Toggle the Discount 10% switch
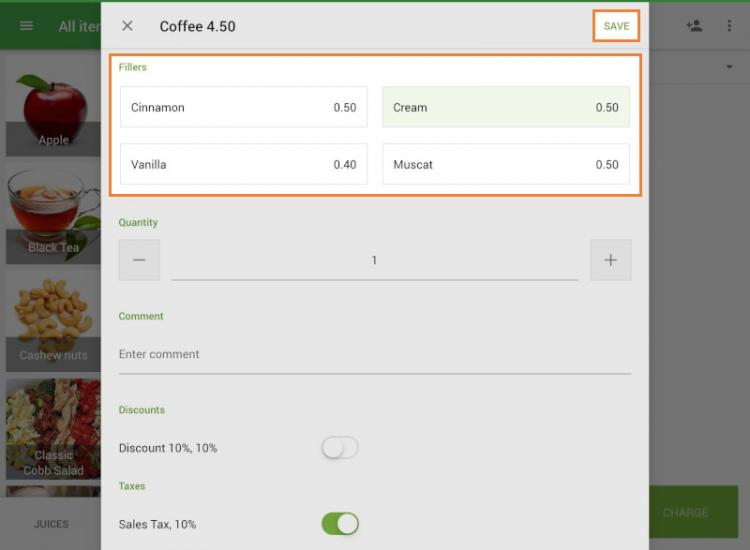750x550 pixels. point(340,448)
